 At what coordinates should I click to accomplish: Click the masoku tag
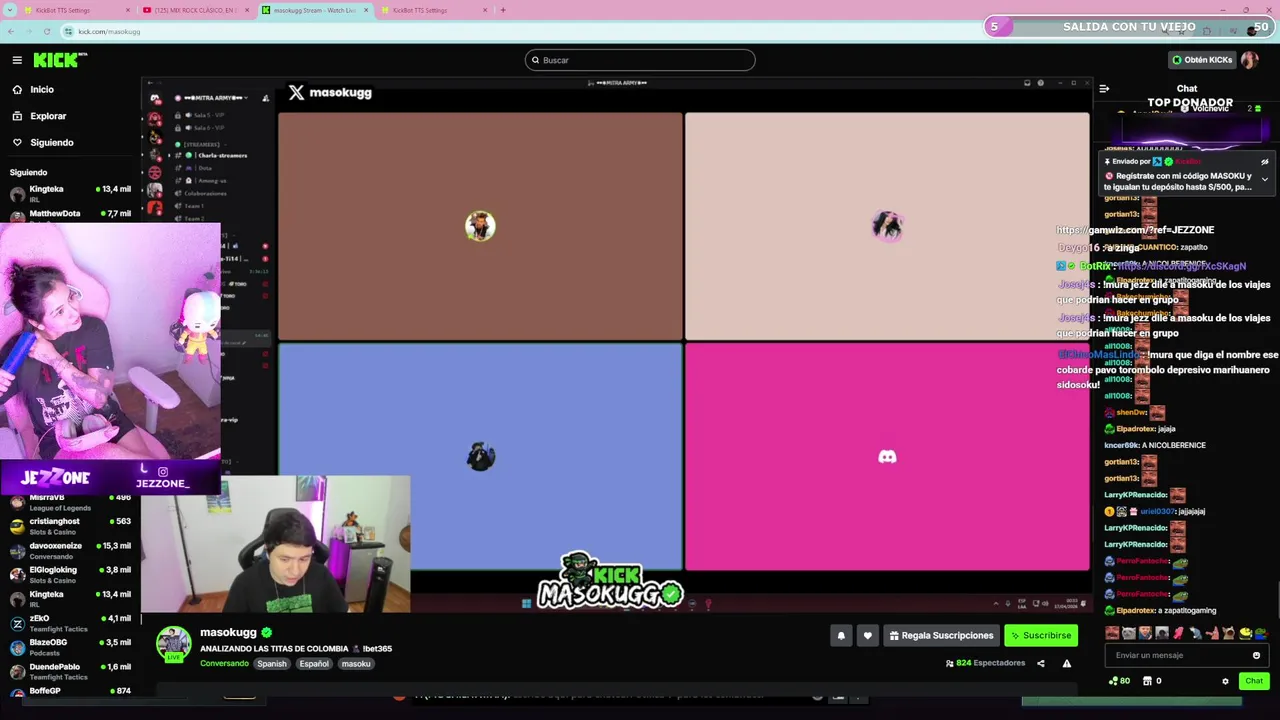pyautogui.click(x=356, y=664)
